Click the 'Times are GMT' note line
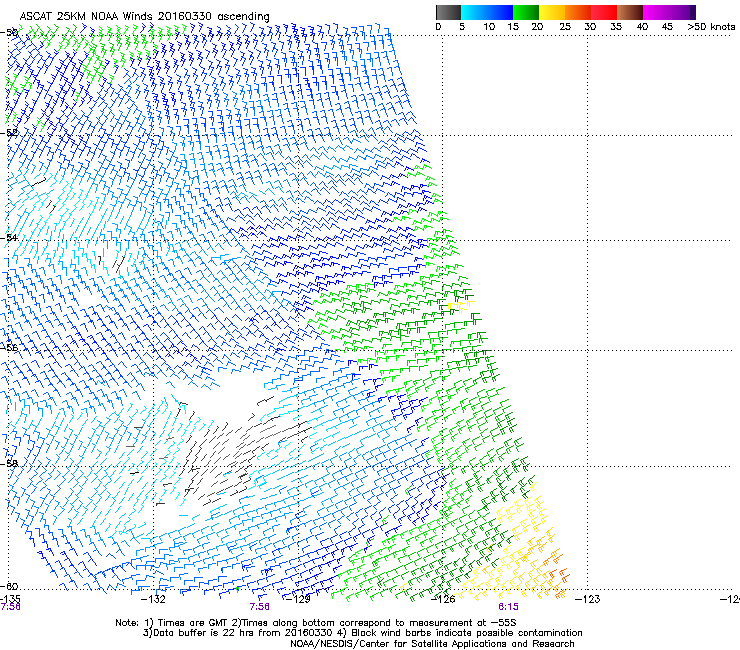This screenshot has height=650, width=740. click(x=316, y=623)
